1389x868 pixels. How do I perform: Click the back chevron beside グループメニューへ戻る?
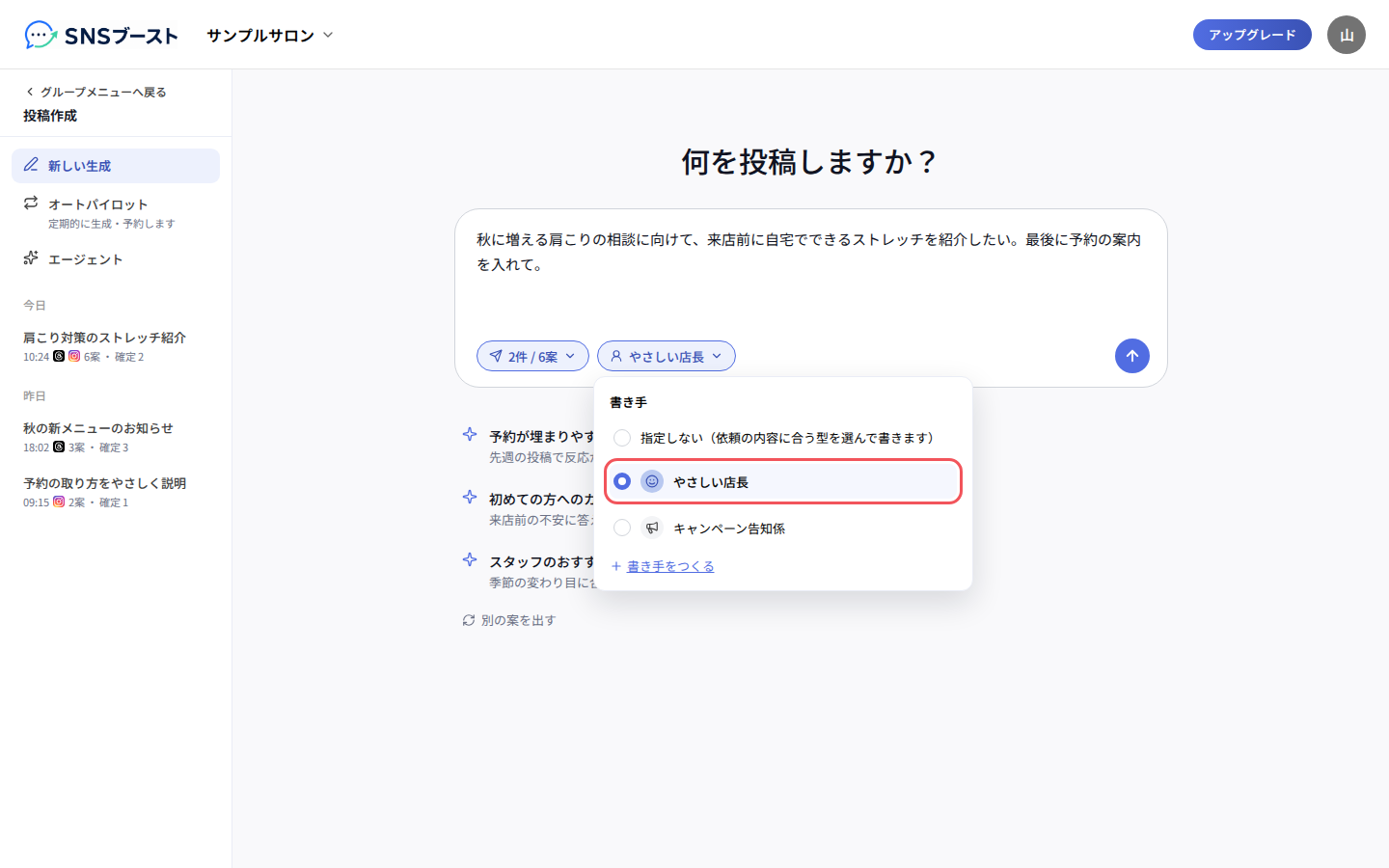(30, 92)
